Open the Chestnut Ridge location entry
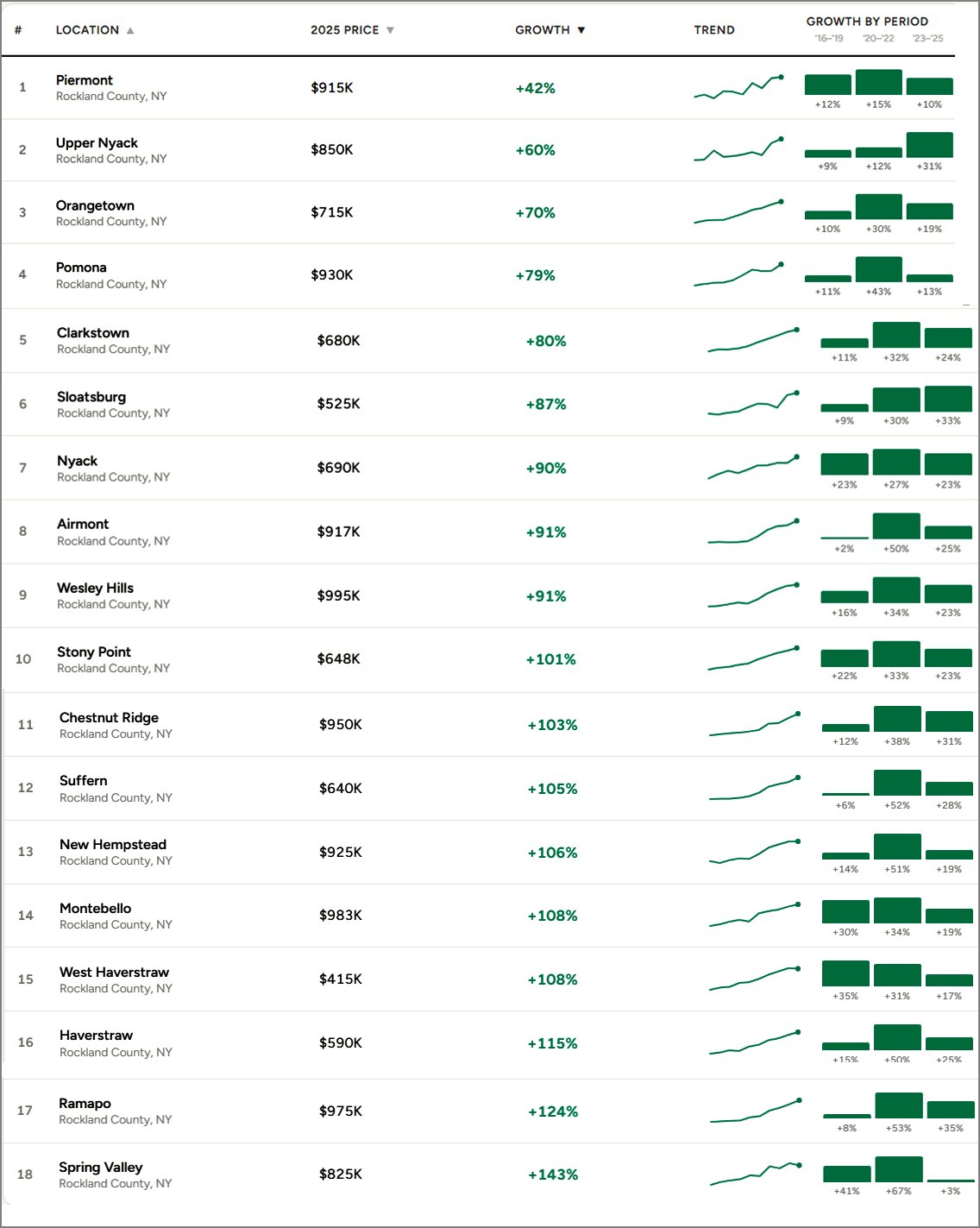 coord(109,718)
